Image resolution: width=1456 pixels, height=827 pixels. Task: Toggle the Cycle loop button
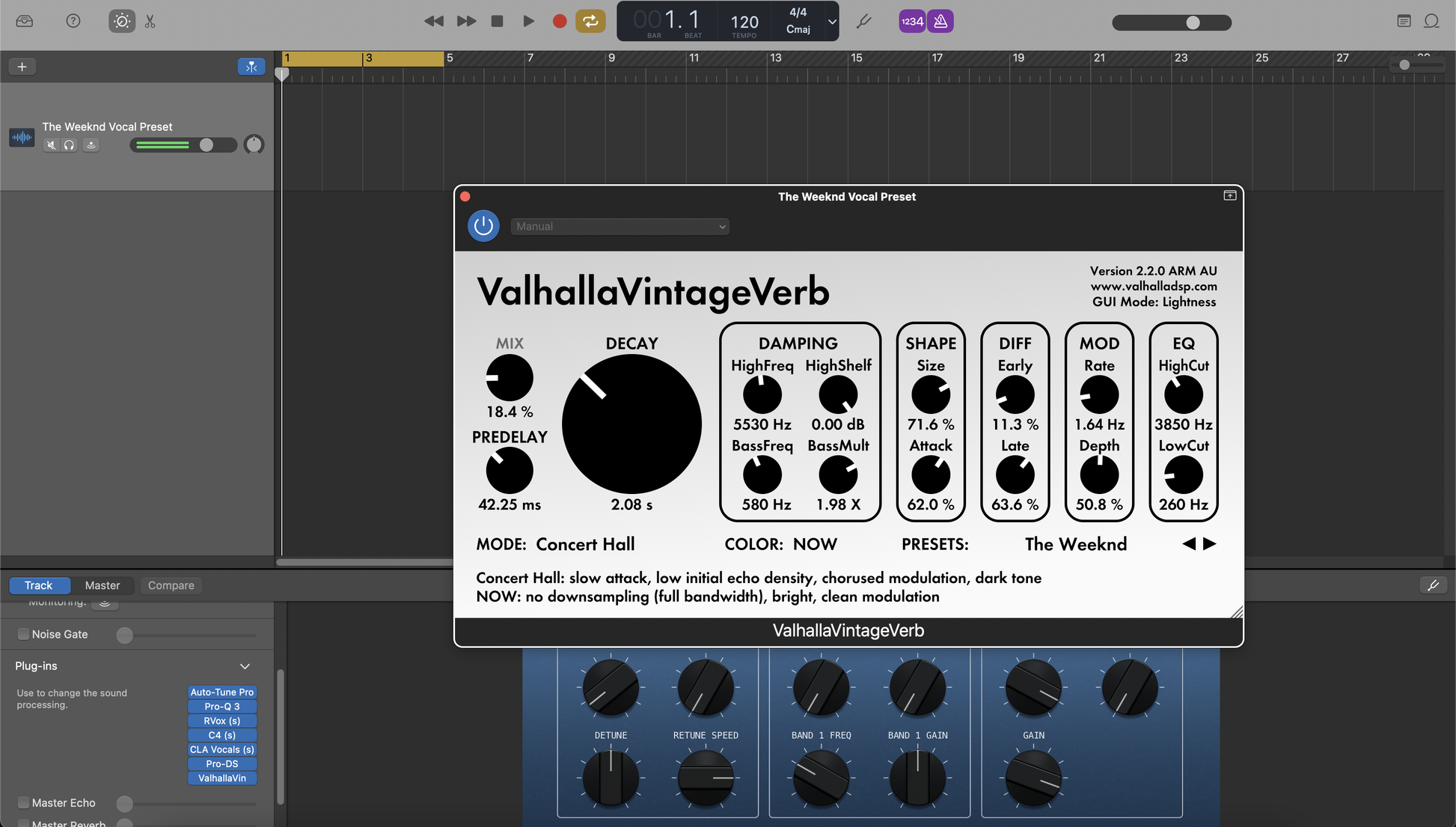[x=590, y=21]
